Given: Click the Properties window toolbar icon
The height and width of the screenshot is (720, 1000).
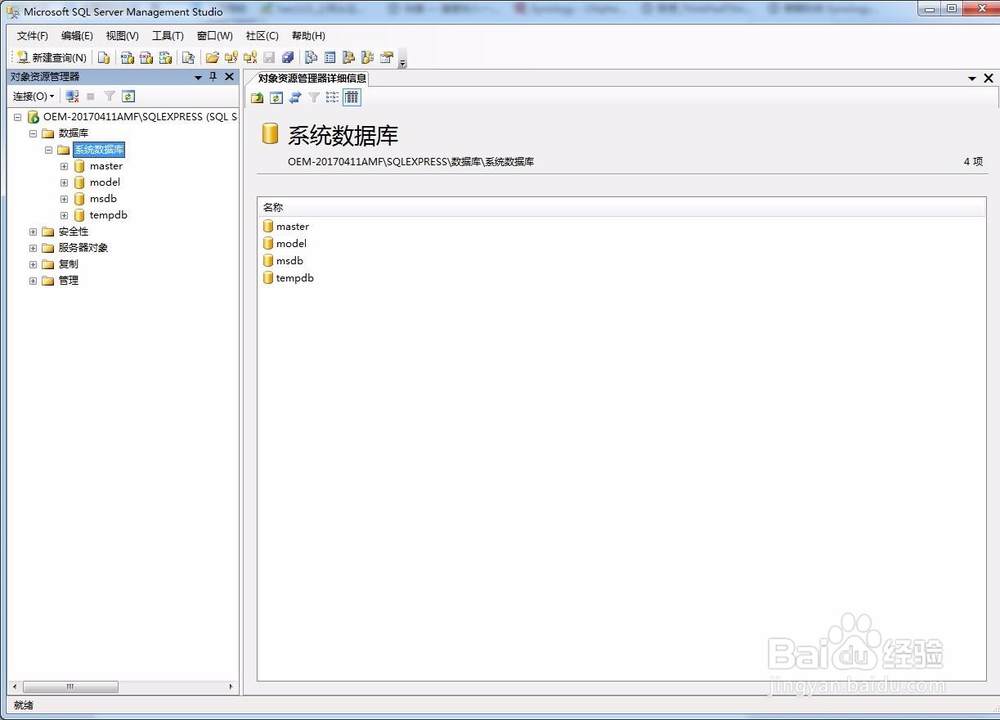Looking at the screenshot, I should click(x=386, y=58).
